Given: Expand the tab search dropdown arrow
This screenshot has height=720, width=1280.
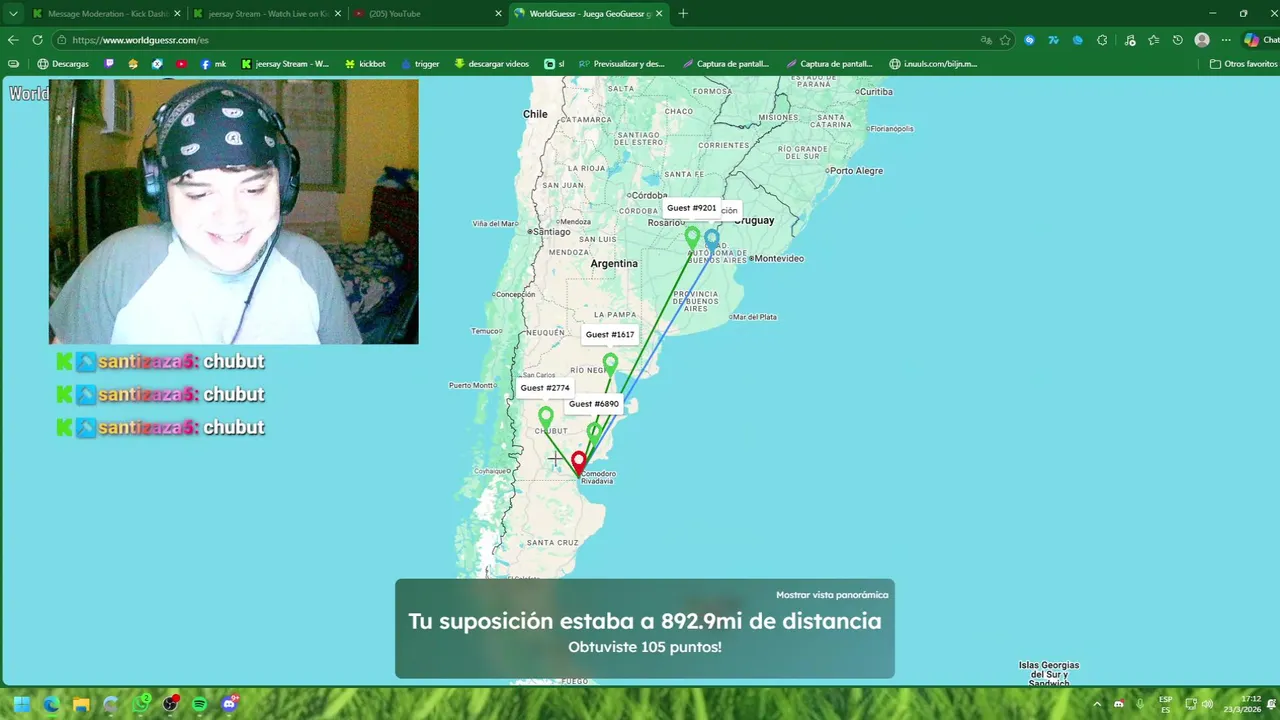Looking at the screenshot, I should pos(13,14).
